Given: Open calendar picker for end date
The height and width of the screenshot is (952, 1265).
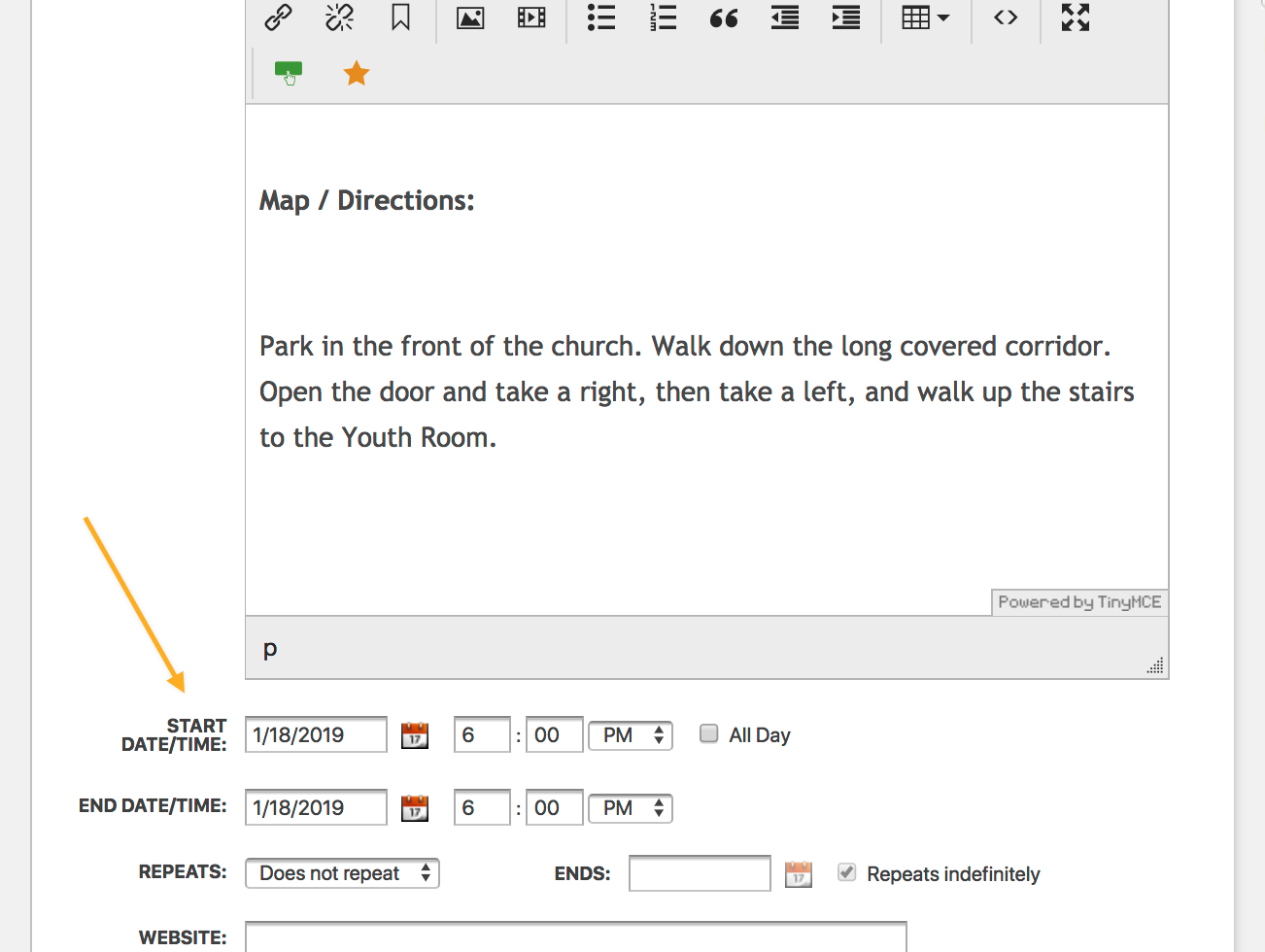Looking at the screenshot, I should pos(415,808).
